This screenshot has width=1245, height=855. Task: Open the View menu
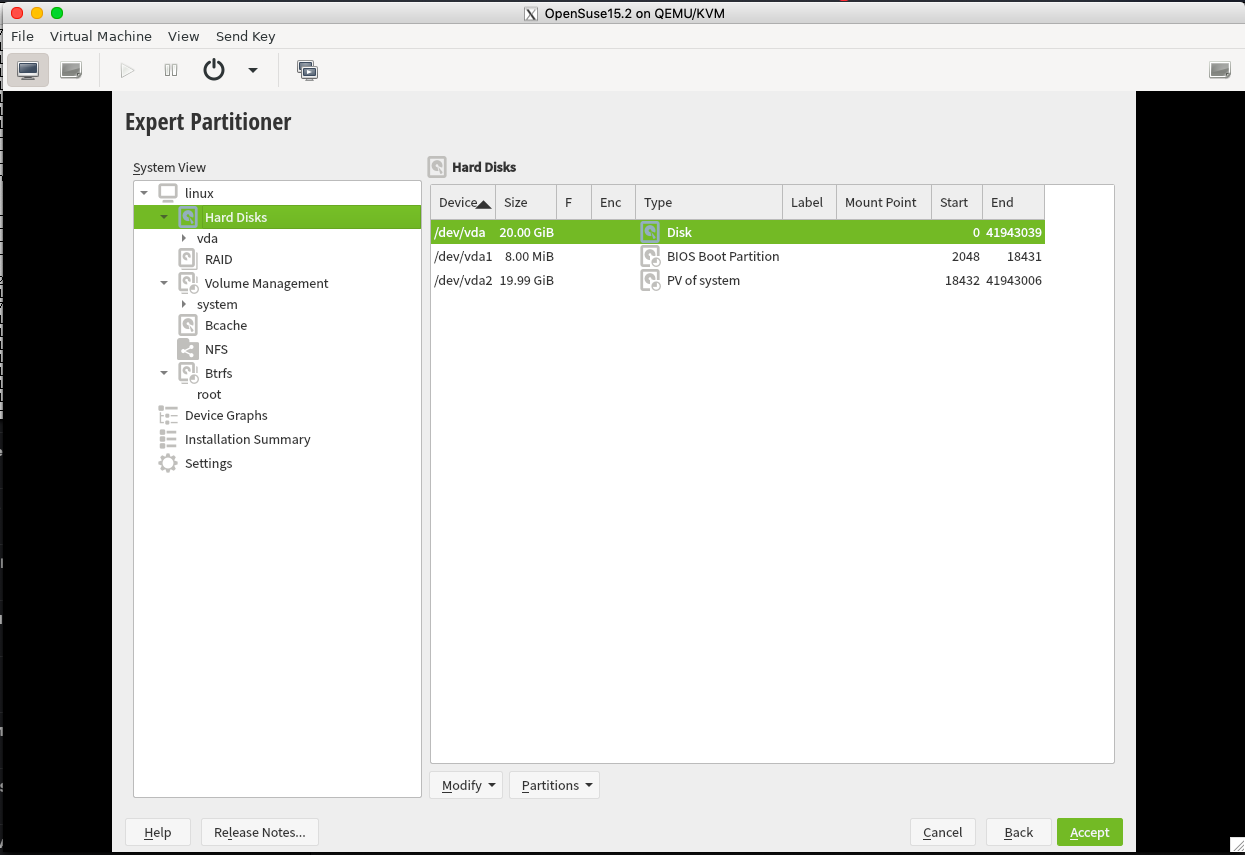coord(184,36)
